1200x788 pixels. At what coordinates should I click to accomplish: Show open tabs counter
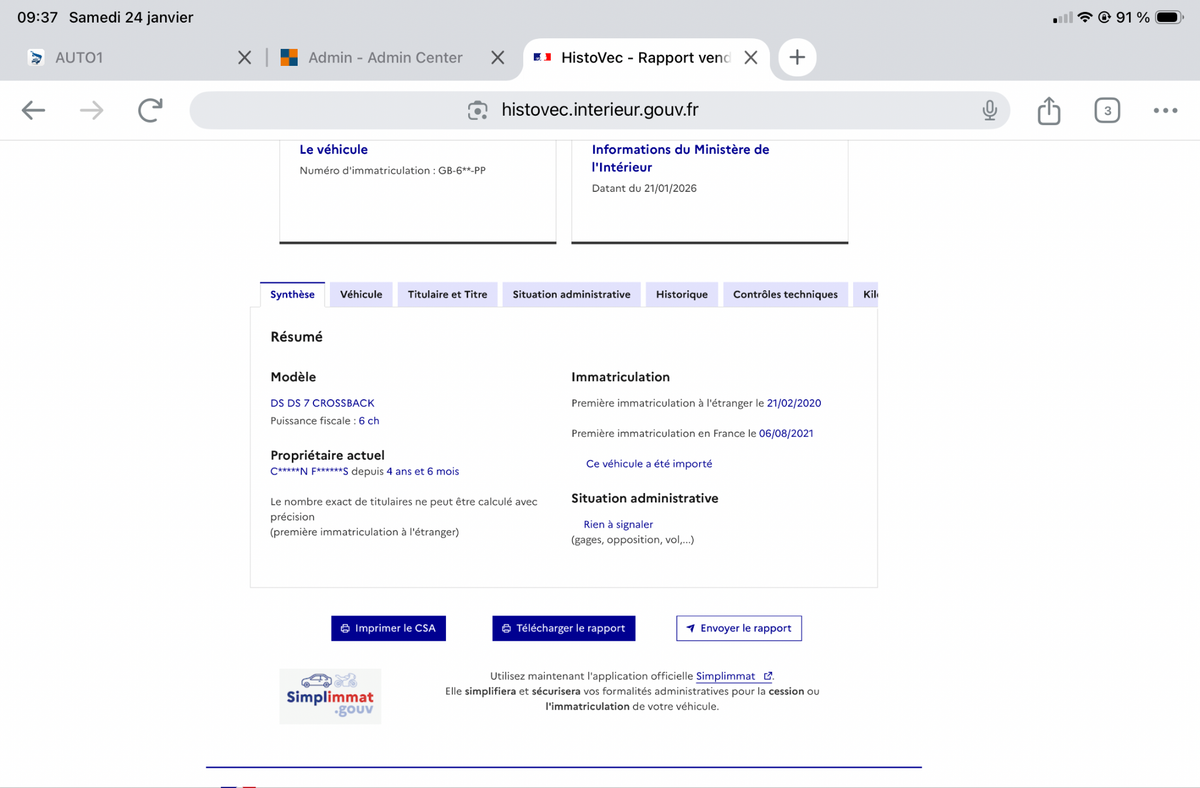[1106, 111]
